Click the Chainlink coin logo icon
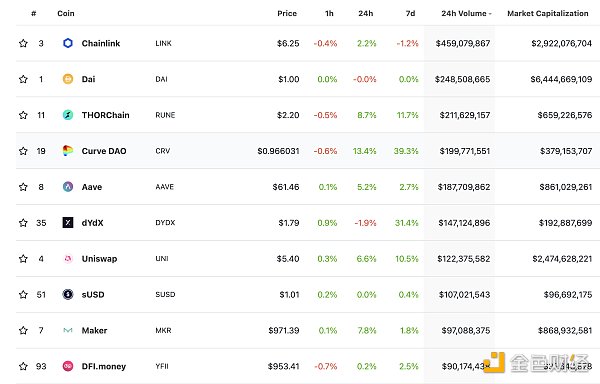Viewport: 600px width, 384px height. coord(68,43)
